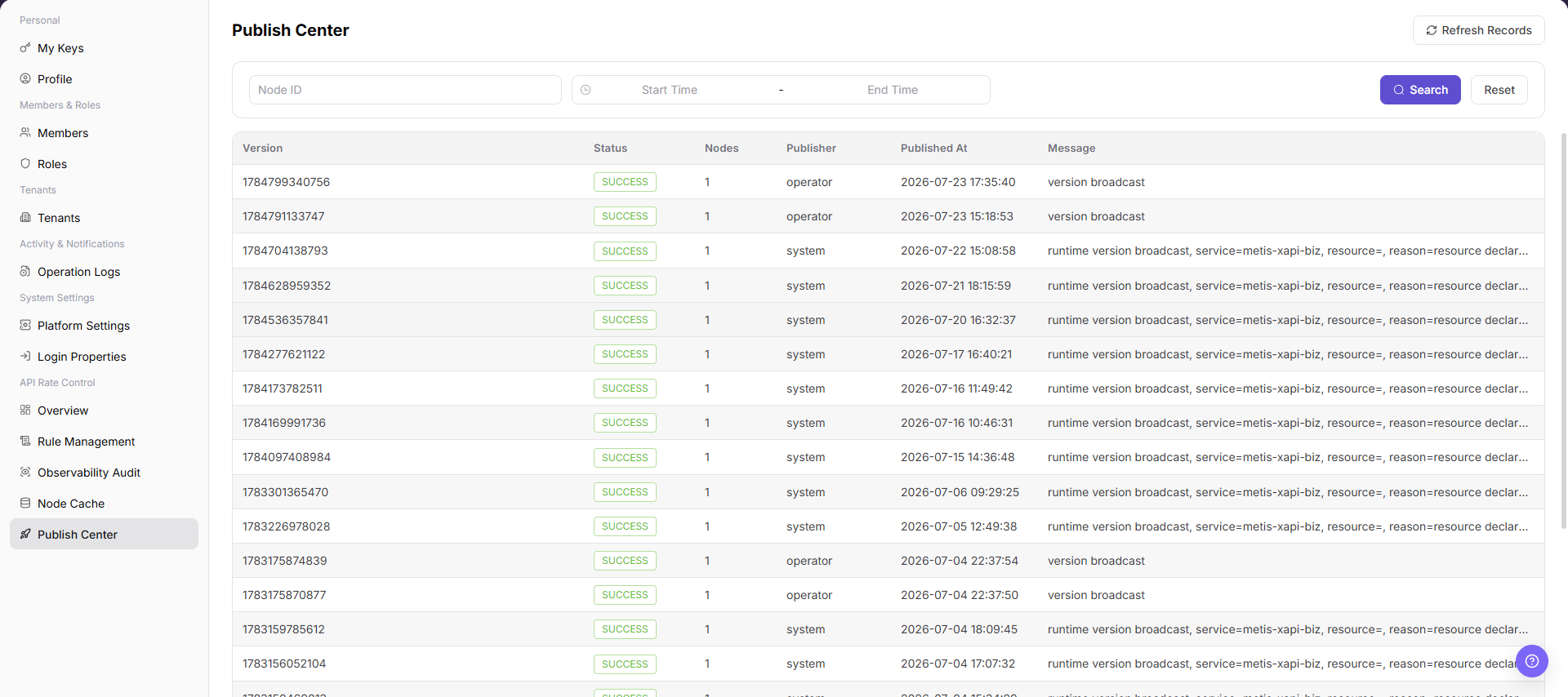Click the Refresh Records button

1478,30
